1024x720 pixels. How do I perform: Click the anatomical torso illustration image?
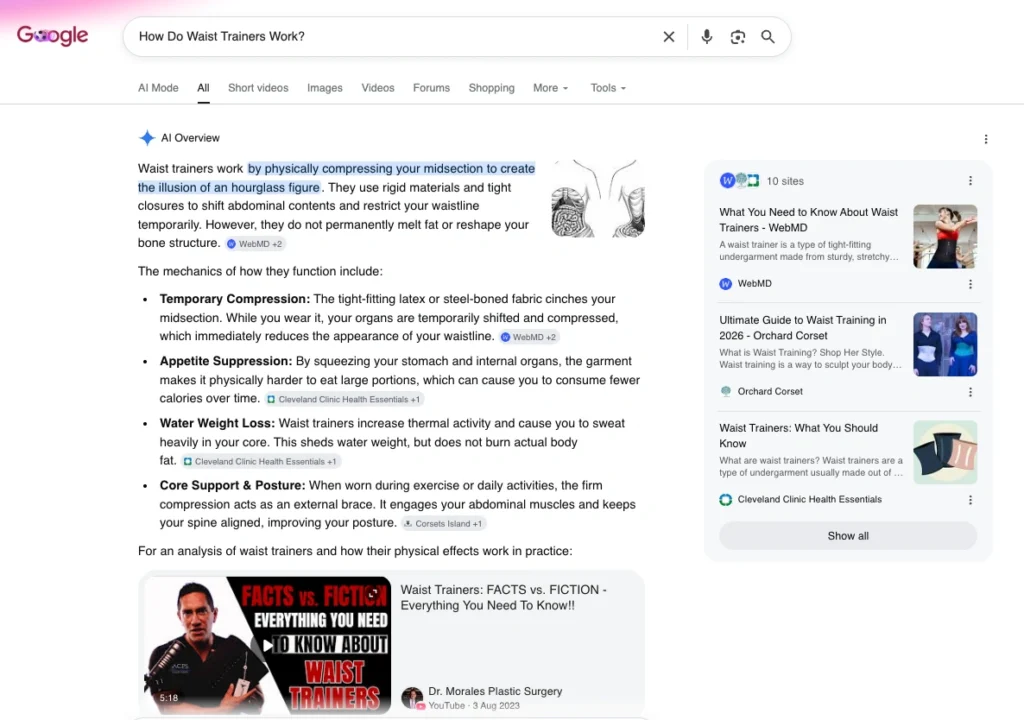click(x=598, y=199)
